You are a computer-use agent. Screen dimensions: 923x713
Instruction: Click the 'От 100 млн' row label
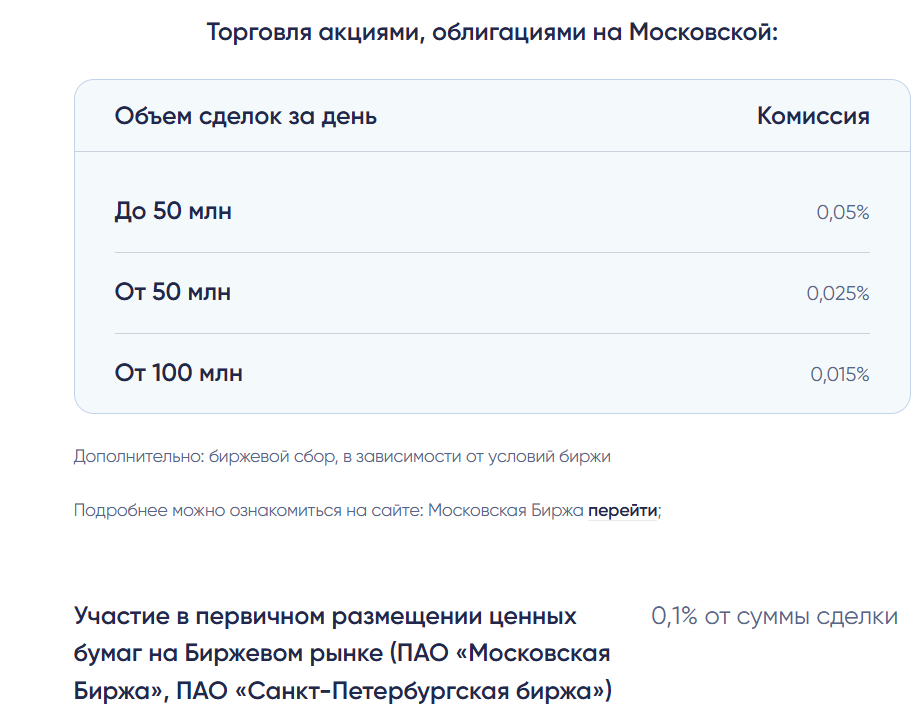178,373
